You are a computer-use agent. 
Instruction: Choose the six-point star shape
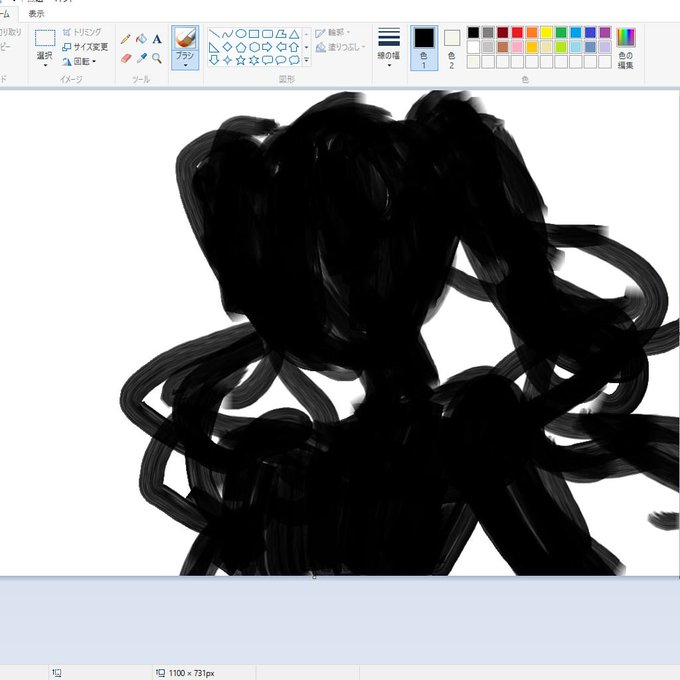[x=254, y=60]
